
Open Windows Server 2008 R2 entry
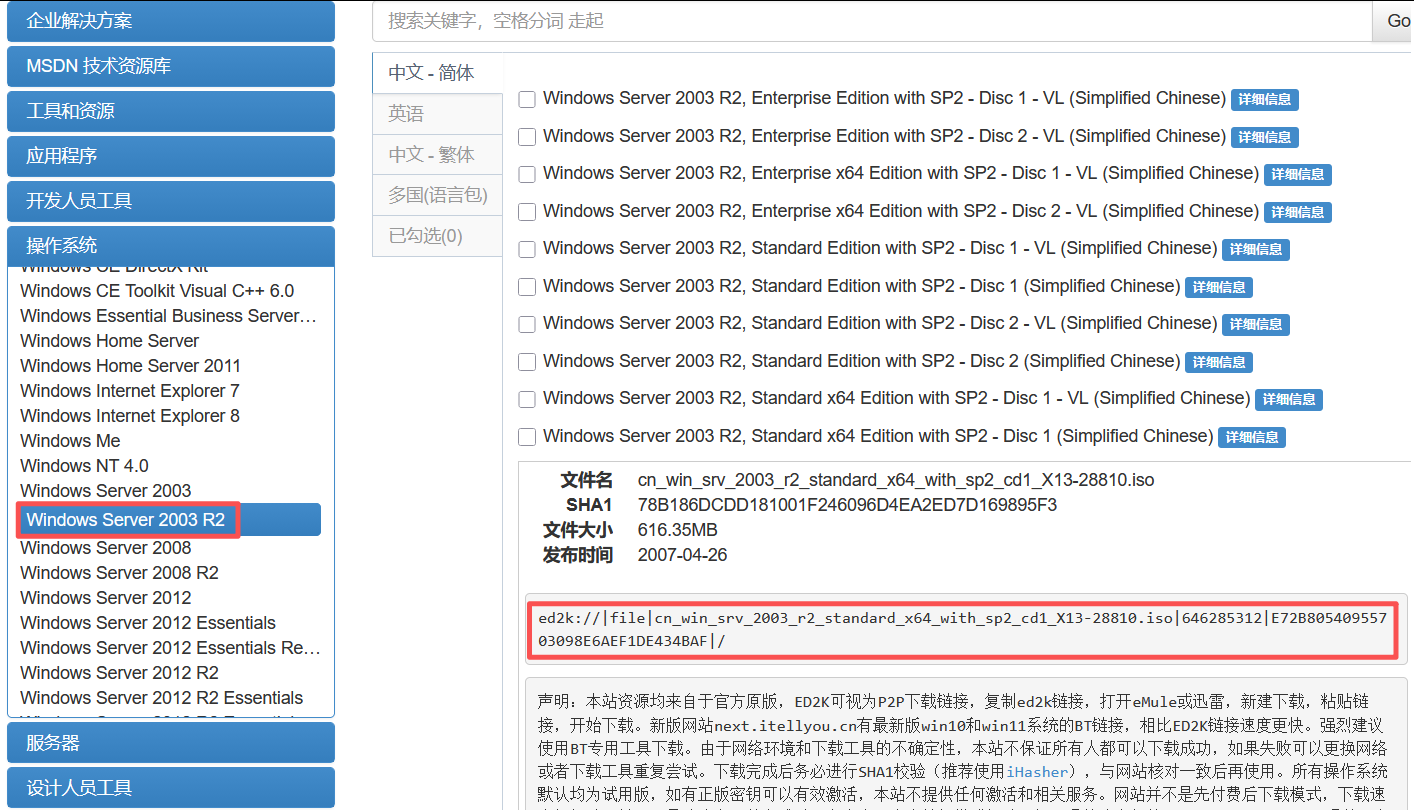click(119, 573)
